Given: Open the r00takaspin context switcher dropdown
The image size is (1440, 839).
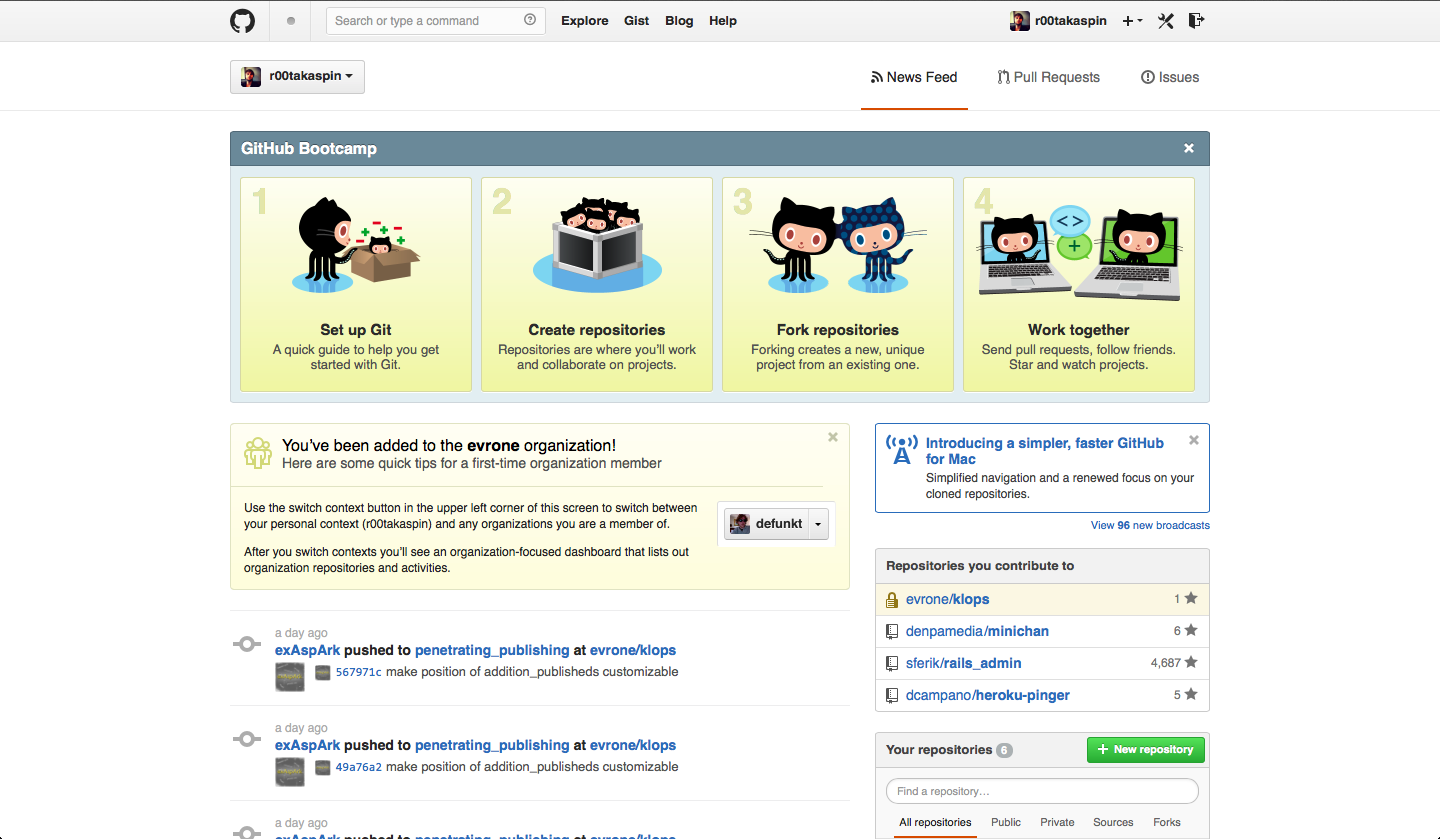Looking at the screenshot, I should [297, 77].
